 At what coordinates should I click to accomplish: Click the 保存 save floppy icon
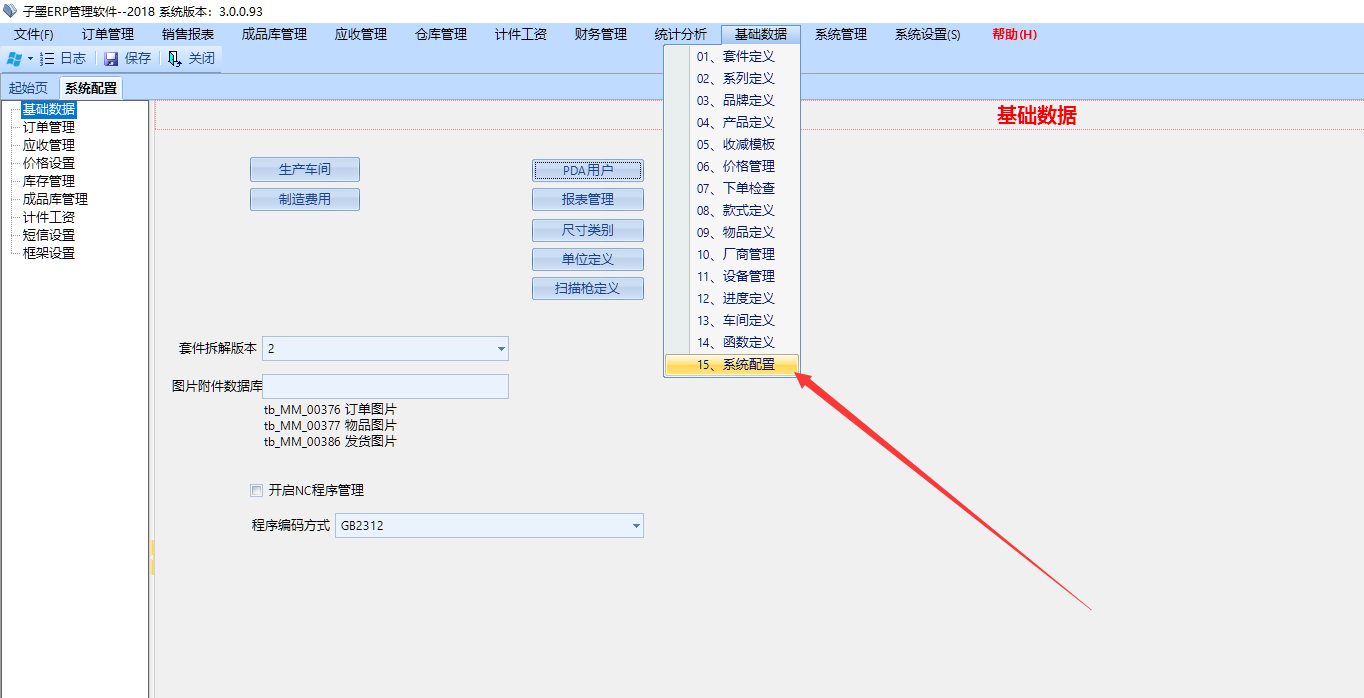click(x=111, y=59)
